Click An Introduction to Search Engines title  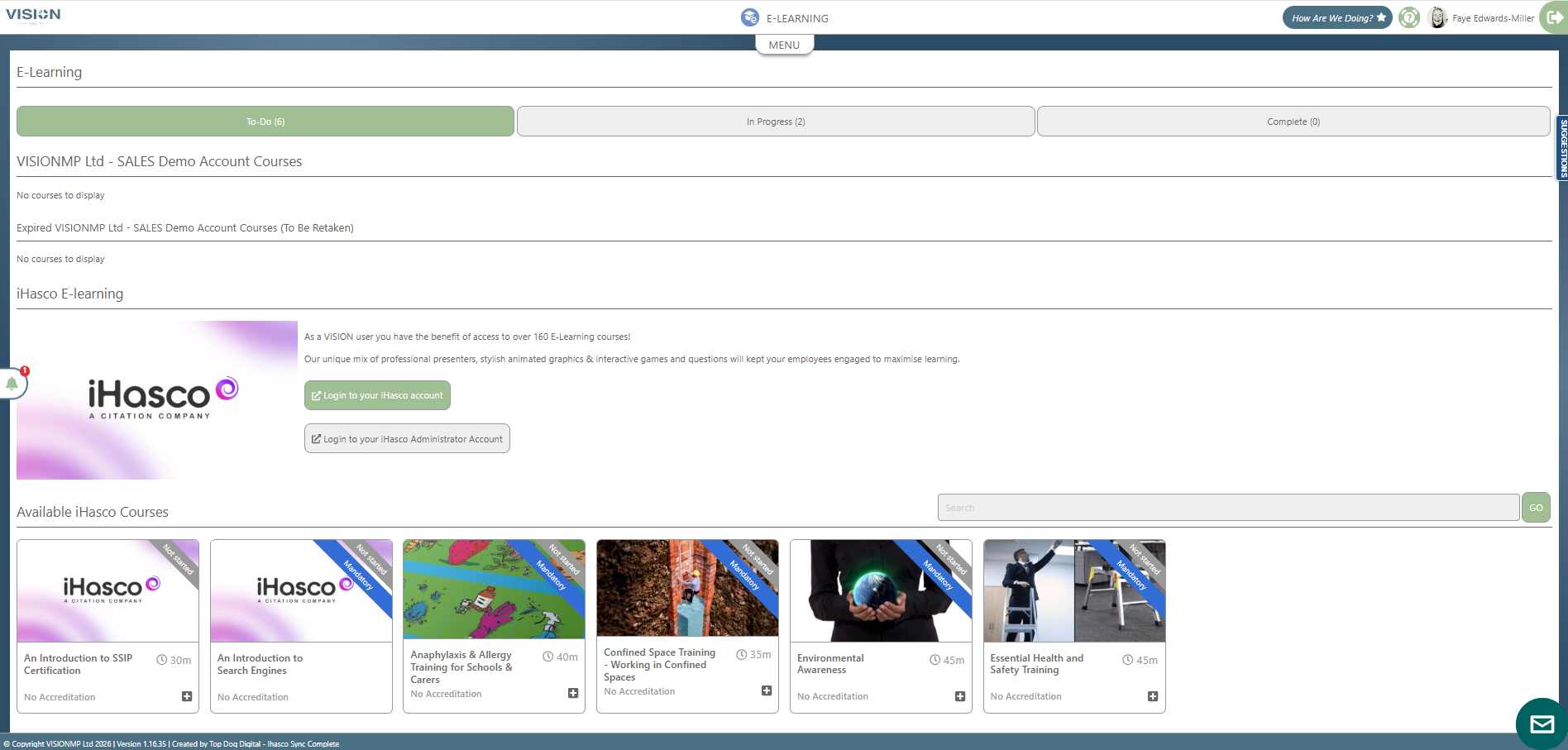point(260,664)
